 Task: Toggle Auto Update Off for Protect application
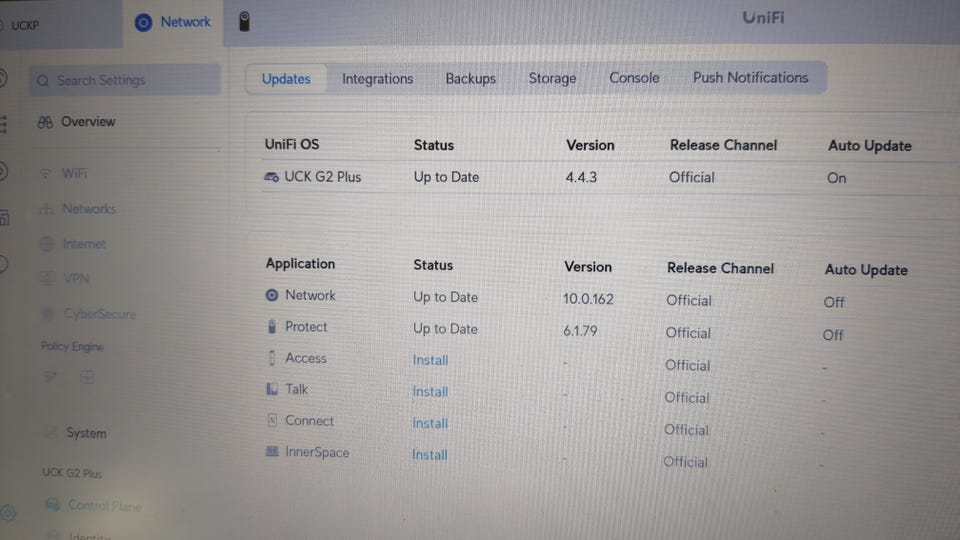tap(833, 335)
